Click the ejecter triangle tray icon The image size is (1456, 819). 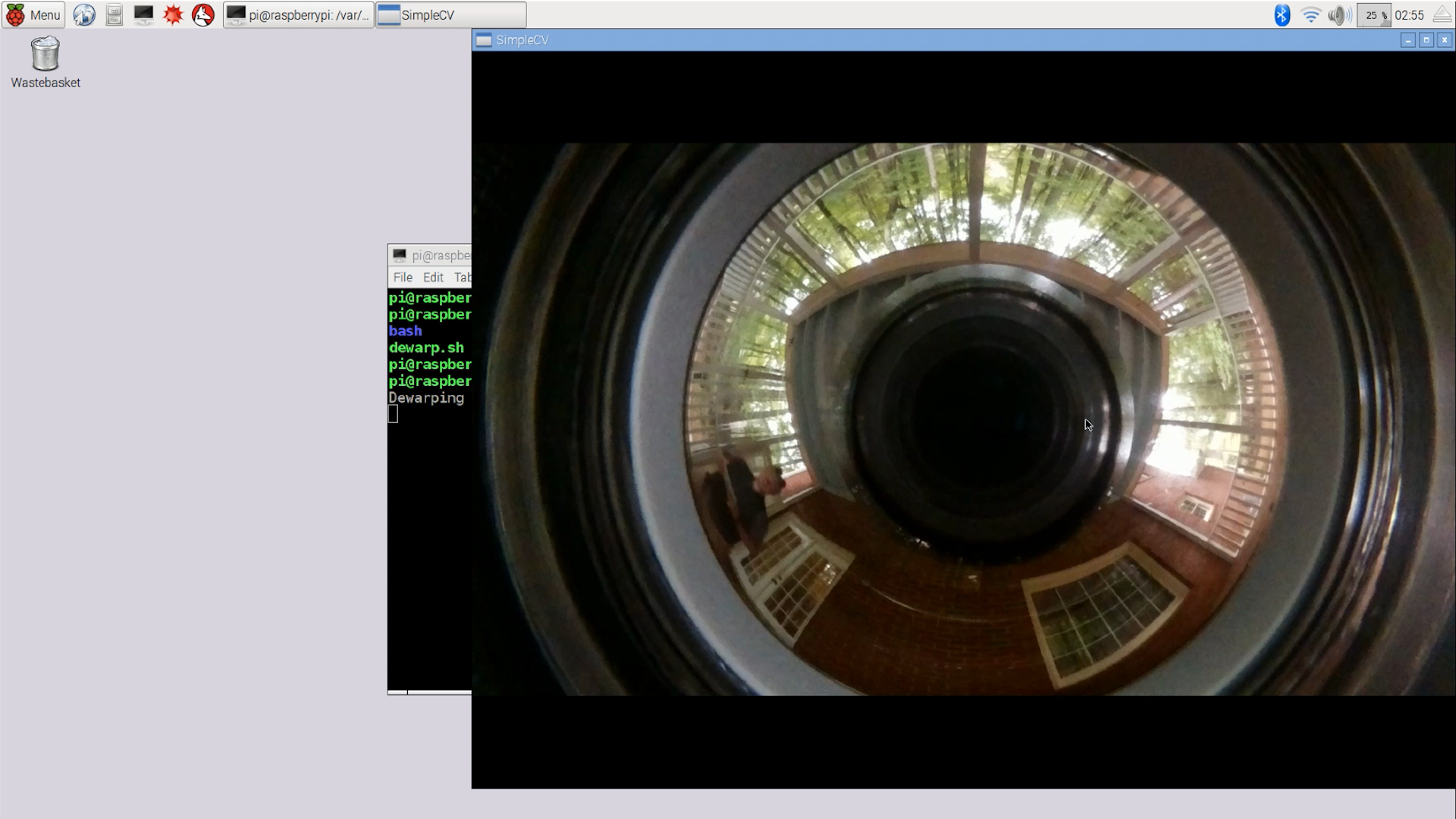(1442, 15)
